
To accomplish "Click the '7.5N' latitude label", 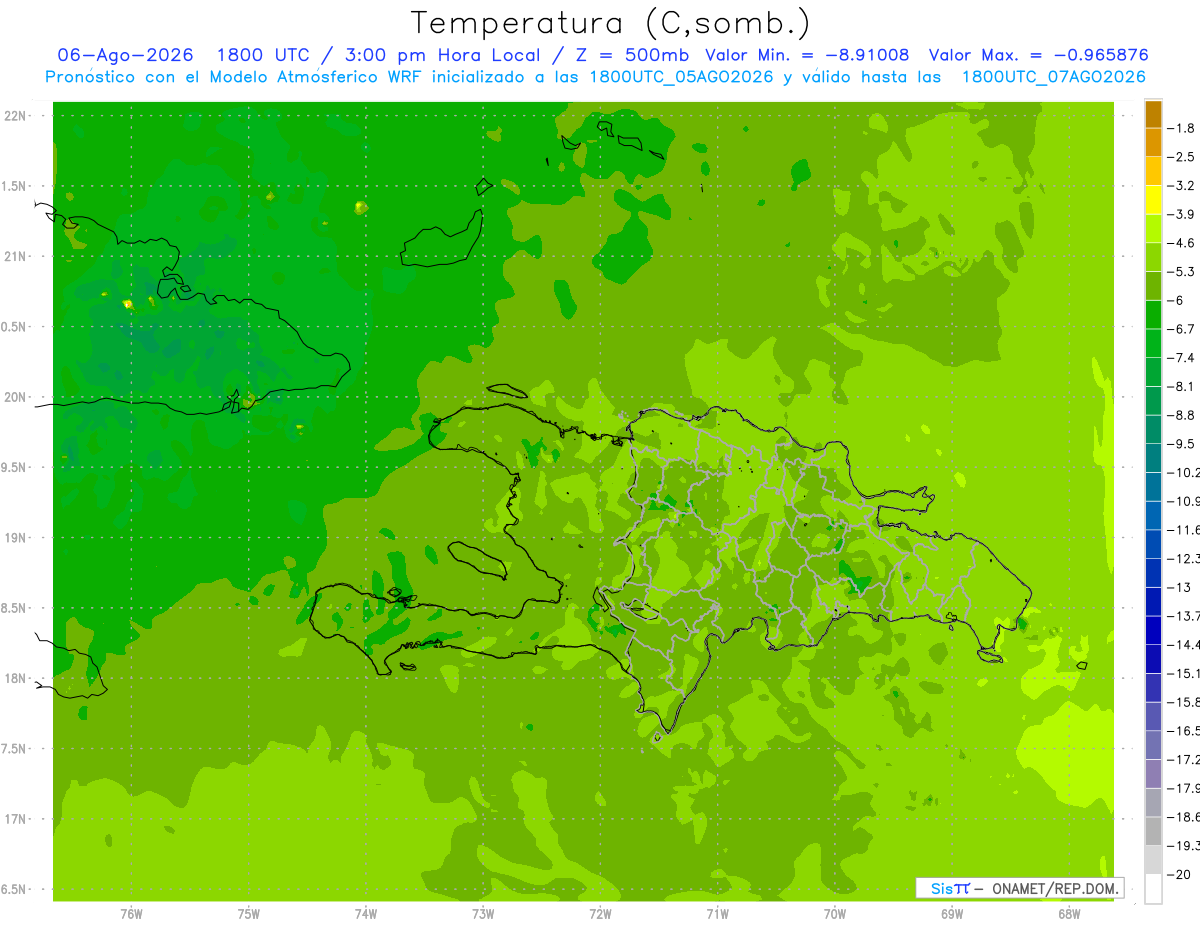I will (14, 749).
